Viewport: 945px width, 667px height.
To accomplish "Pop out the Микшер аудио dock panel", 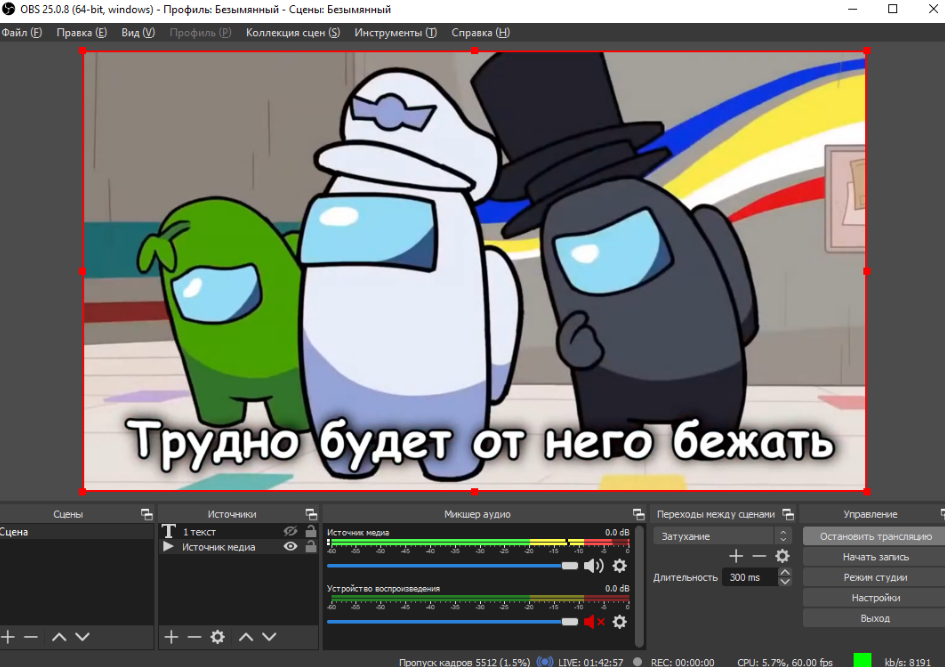I will pos(638,514).
